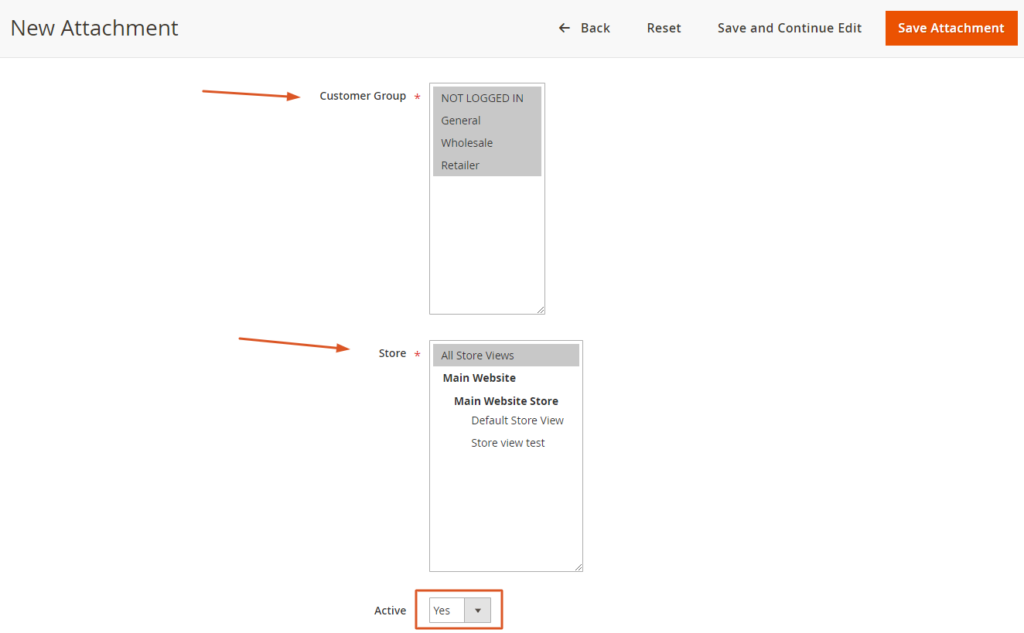Click Save and Continue Edit
The width and height of the screenshot is (1024, 633).
tap(789, 28)
